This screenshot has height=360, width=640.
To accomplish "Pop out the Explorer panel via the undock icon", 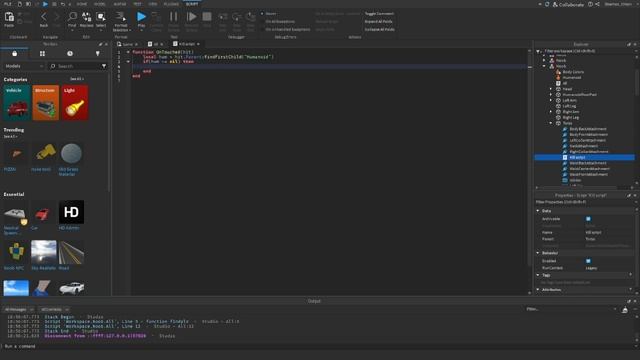I will pos(629,44).
